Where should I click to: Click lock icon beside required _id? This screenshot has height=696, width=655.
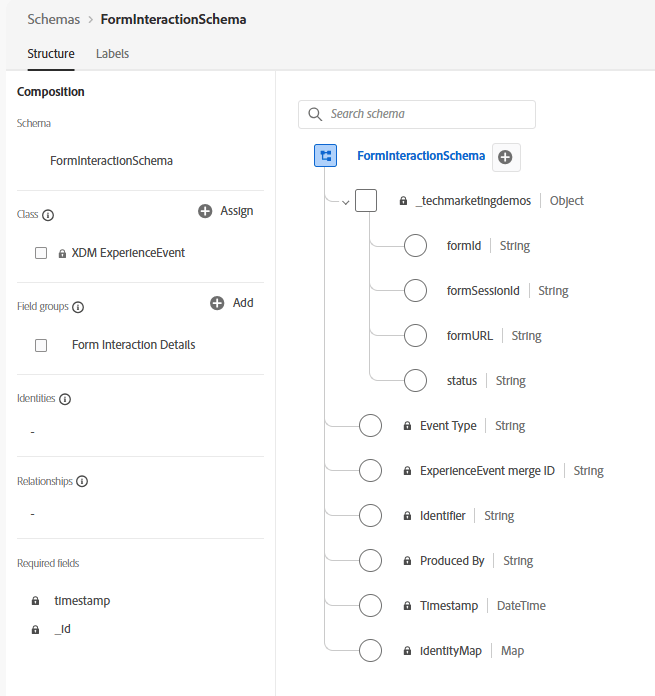(36, 629)
